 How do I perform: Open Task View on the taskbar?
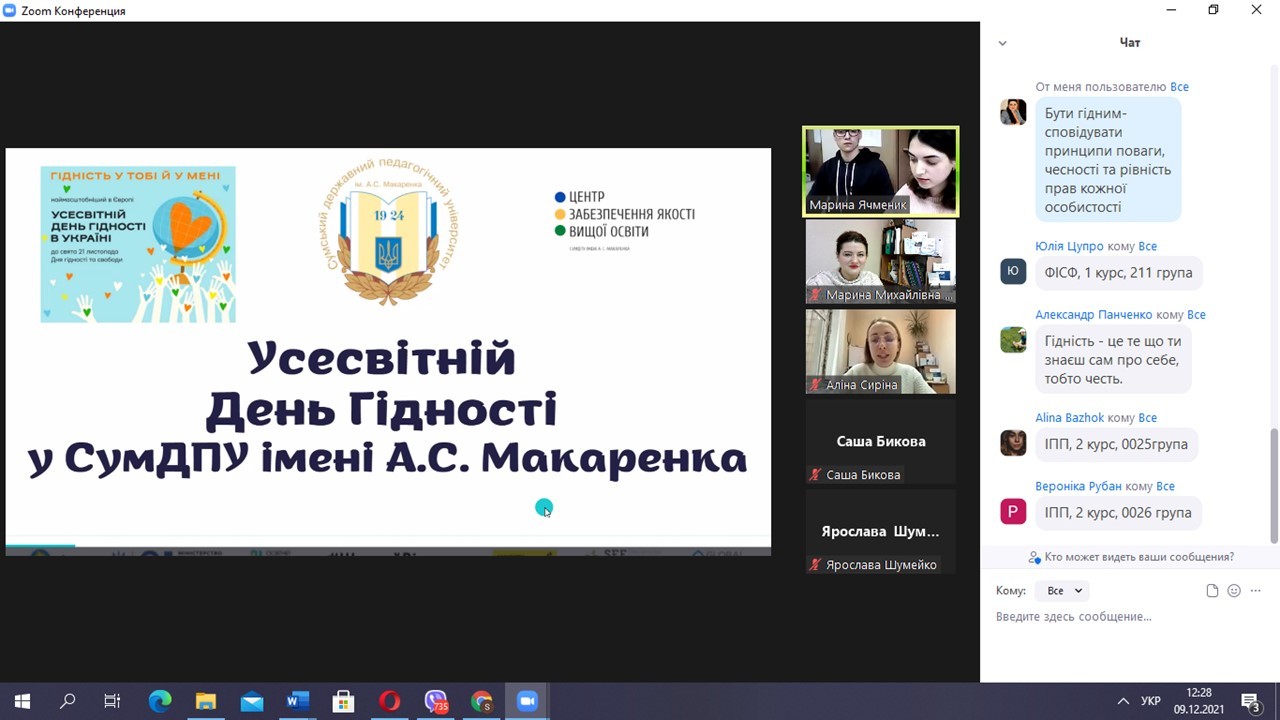113,702
